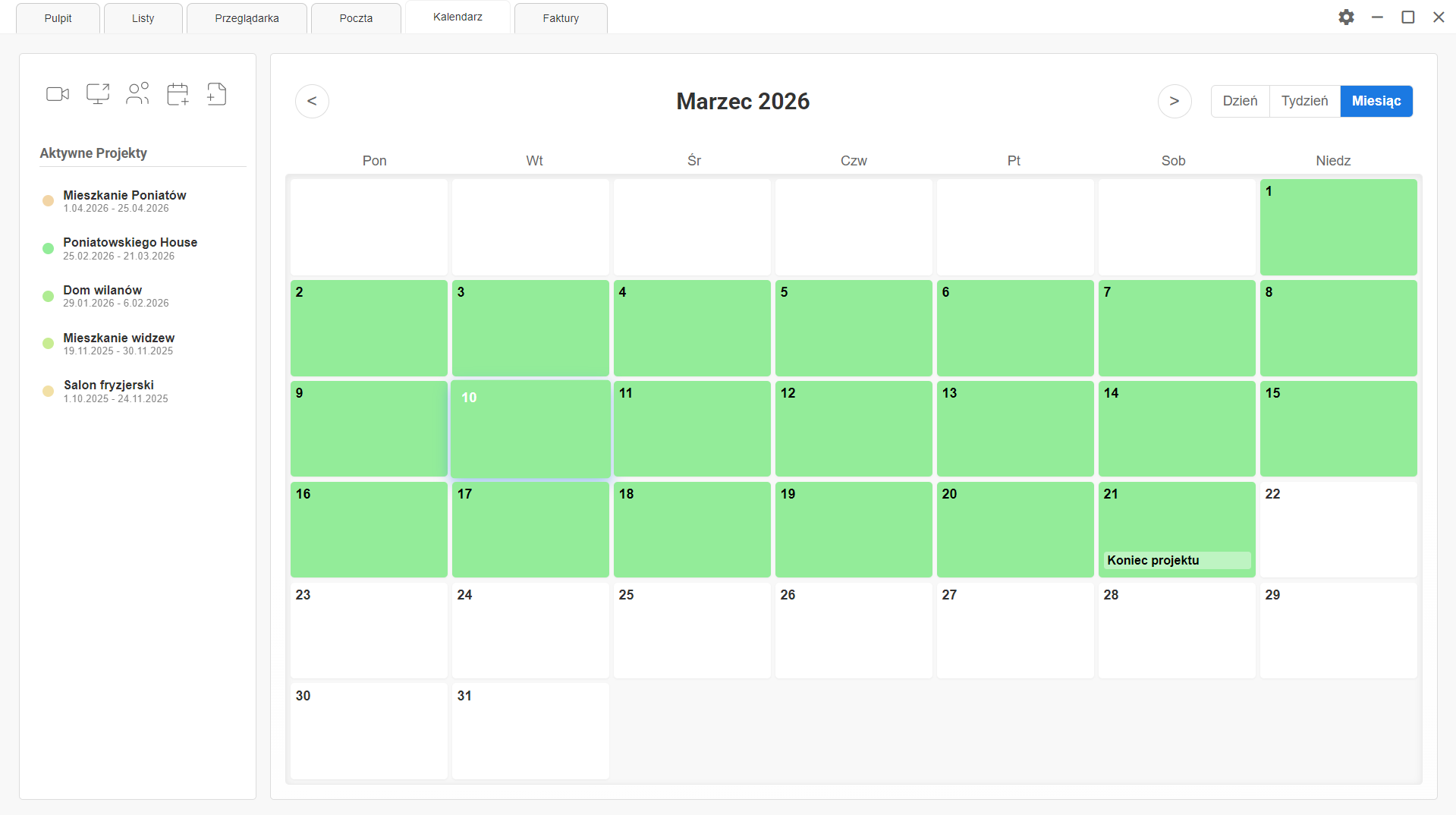
Task: Click the new document plus icon
Action: pyautogui.click(x=217, y=94)
